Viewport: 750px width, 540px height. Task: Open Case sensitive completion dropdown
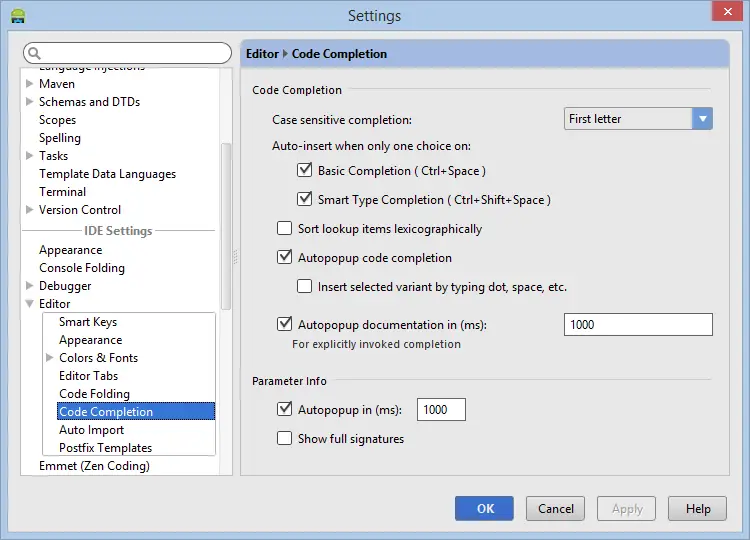pos(702,119)
